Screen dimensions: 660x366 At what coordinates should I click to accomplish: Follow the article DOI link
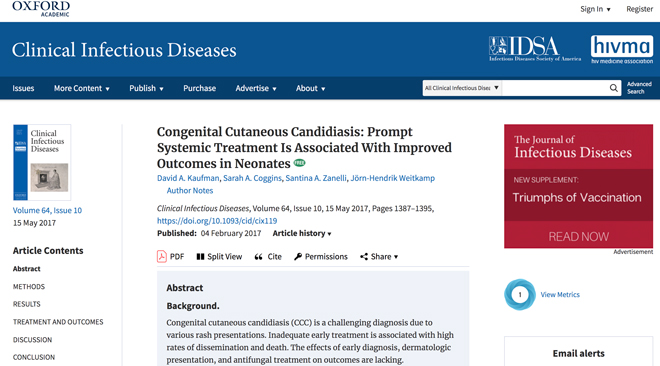pyautogui.click(x=217, y=220)
